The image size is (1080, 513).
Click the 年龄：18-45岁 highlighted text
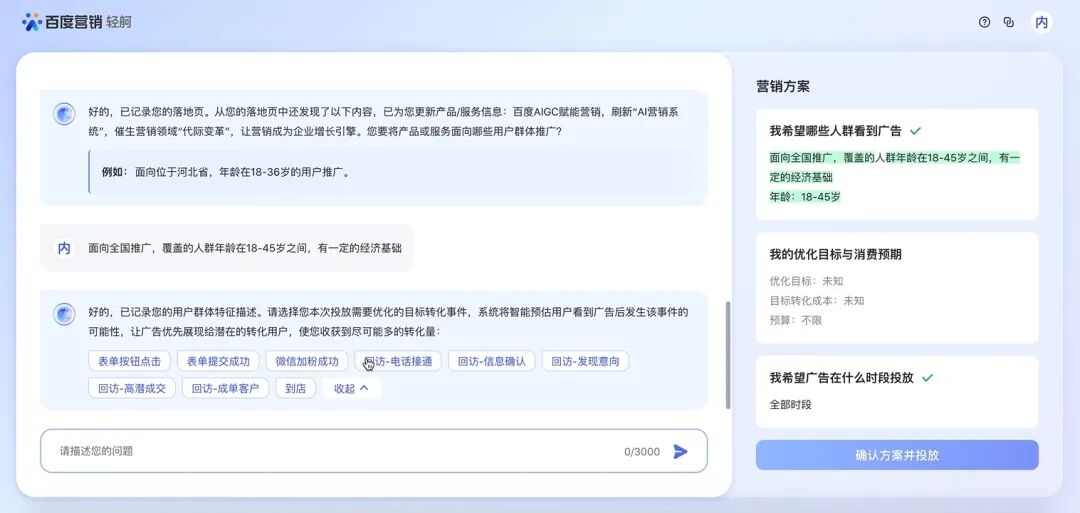click(805, 196)
